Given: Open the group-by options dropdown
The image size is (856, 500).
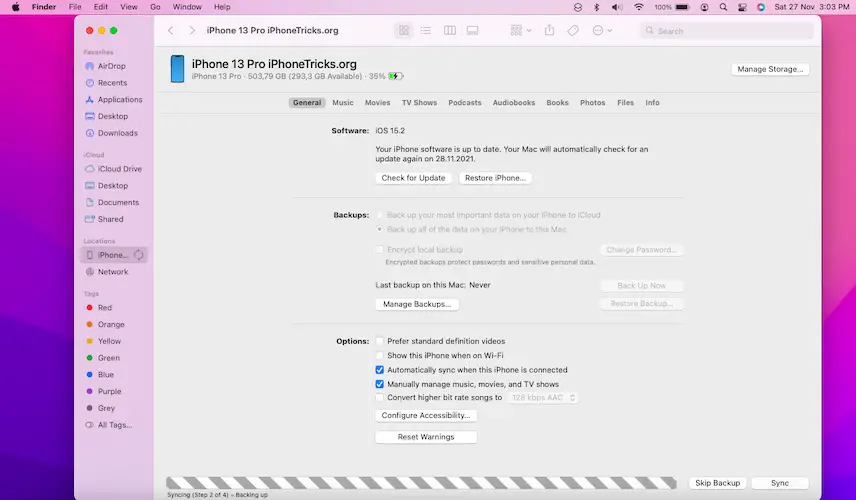Looking at the screenshot, I should (x=521, y=31).
